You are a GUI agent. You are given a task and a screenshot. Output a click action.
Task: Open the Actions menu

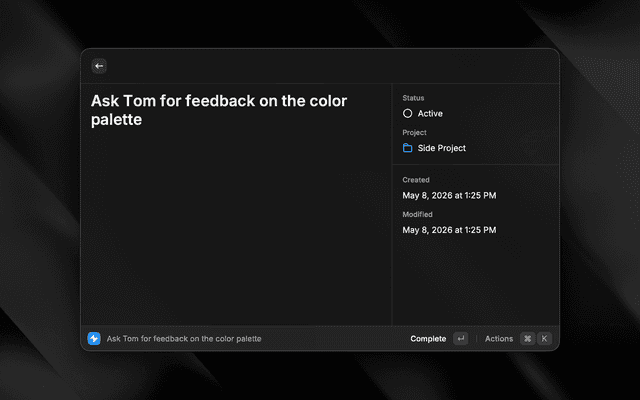coord(499,339)
